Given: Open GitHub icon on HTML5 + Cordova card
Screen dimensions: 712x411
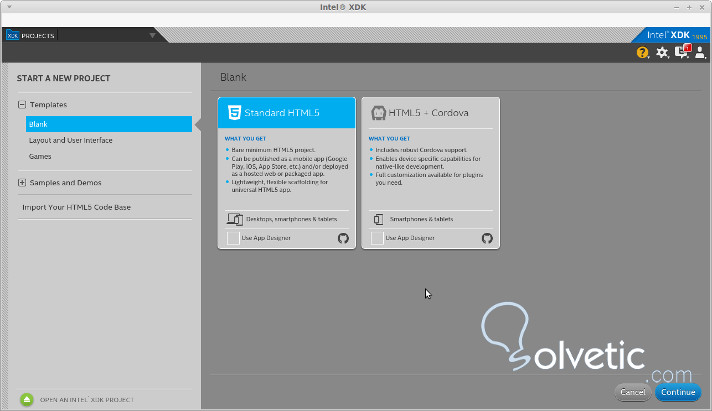Looking at the screenshot, I should point(487,238).
